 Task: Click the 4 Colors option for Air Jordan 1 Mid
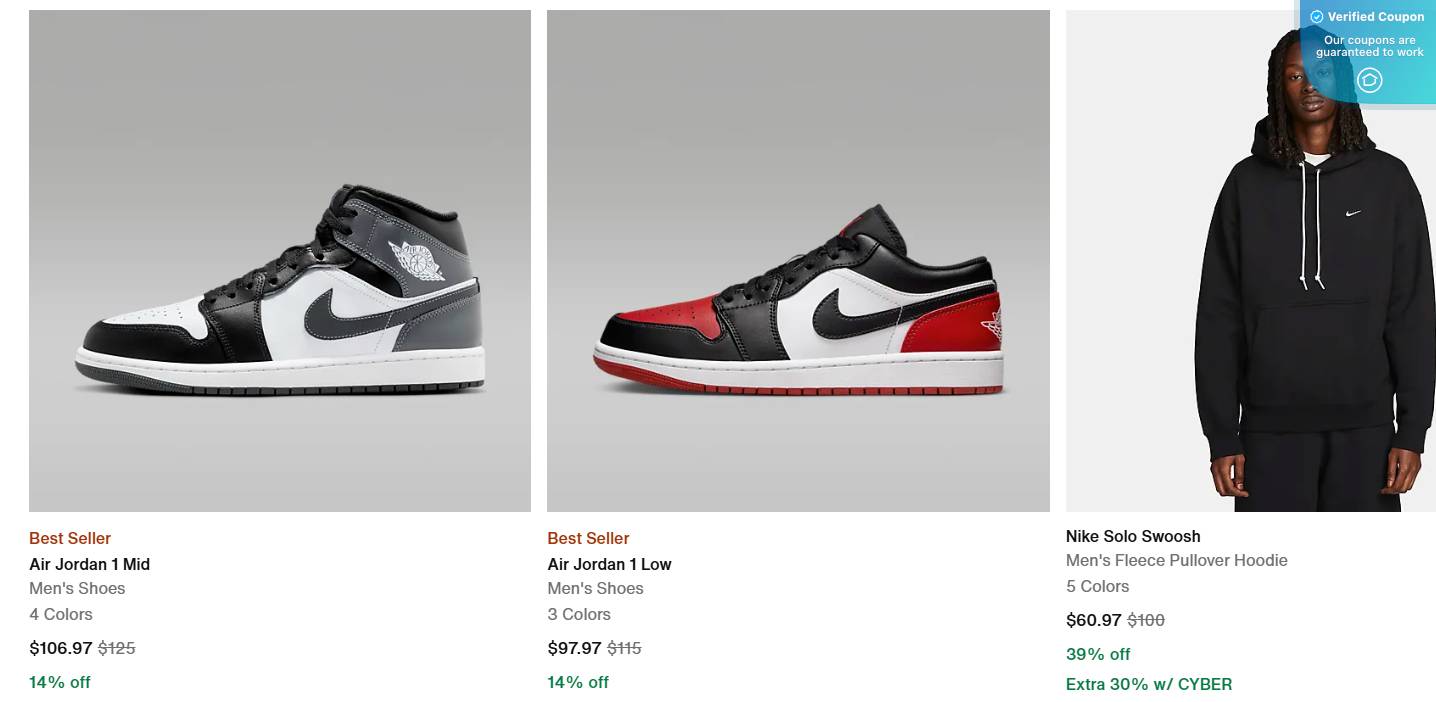point(60,614)
